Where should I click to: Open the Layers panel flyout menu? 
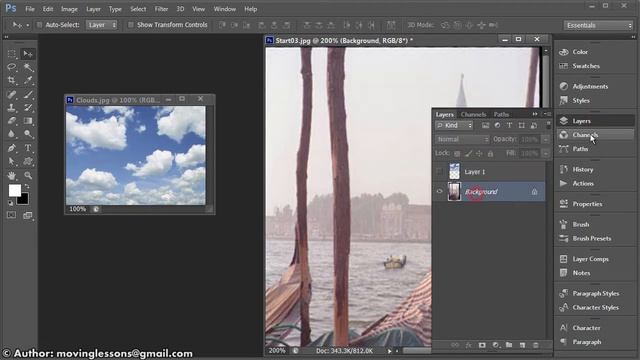tap(548, 114)
